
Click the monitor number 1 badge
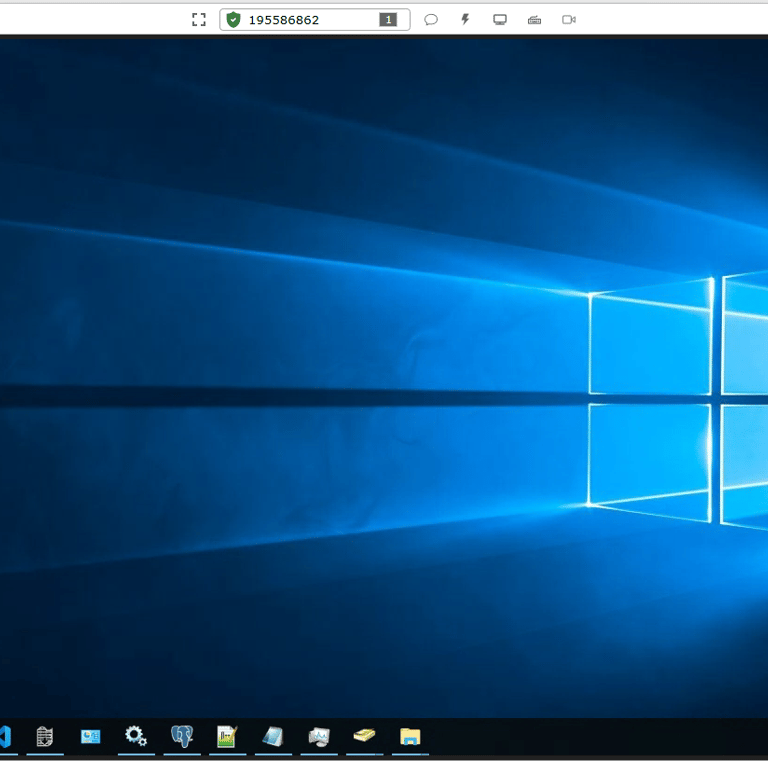click(x=388, y=20)
